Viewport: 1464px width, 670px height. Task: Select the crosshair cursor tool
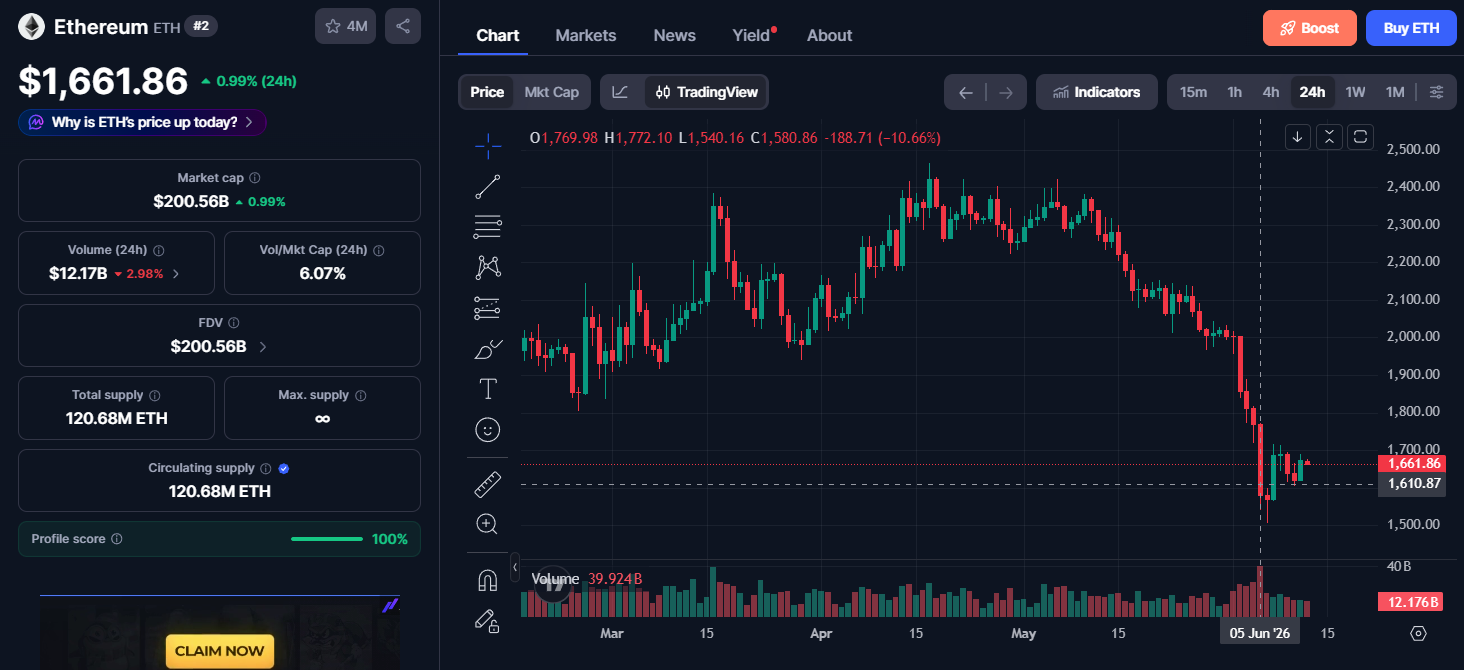(x=488, y=146)
